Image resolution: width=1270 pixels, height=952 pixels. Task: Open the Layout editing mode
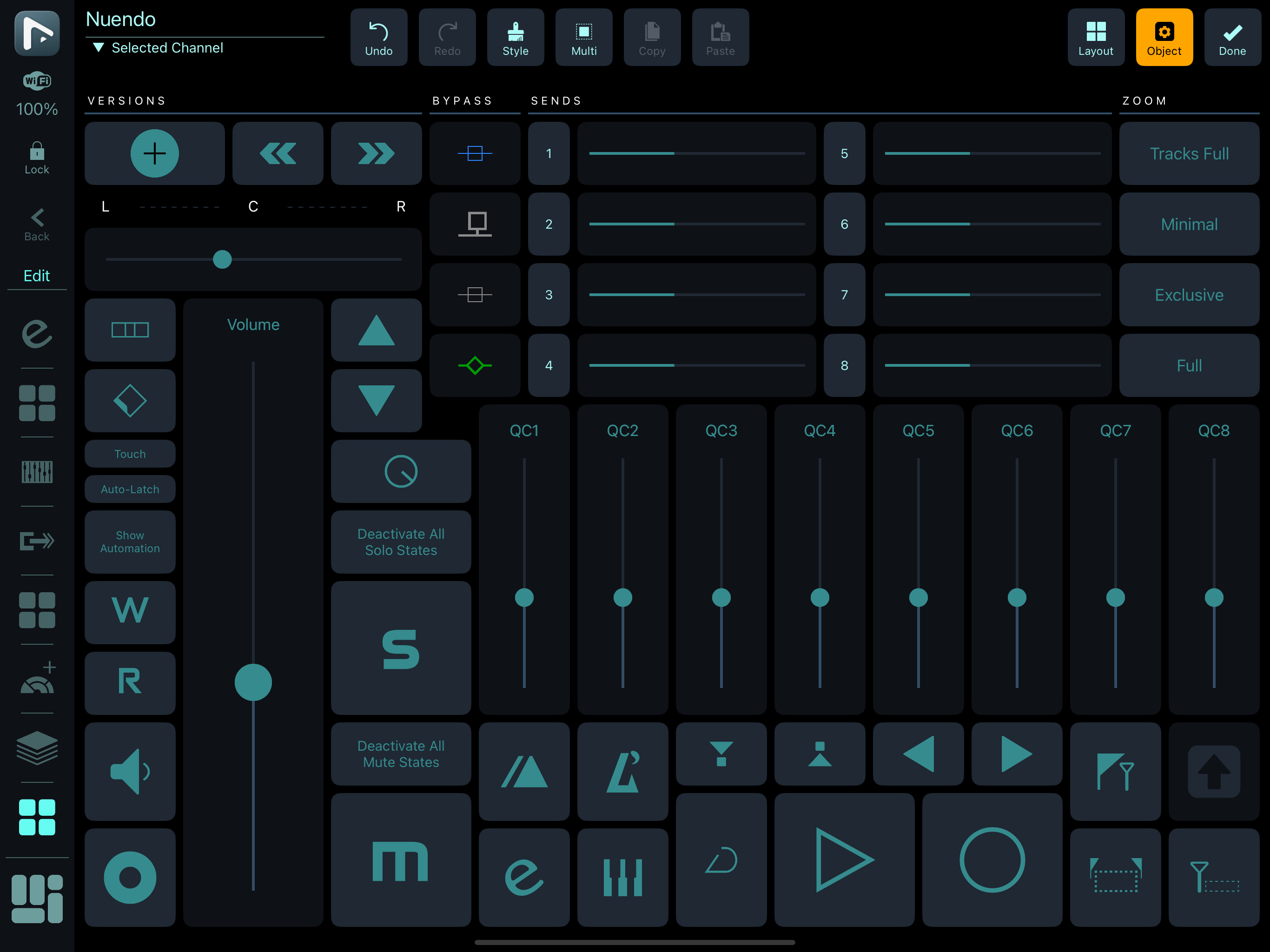pyautogui.click(x=1096, y=37)
